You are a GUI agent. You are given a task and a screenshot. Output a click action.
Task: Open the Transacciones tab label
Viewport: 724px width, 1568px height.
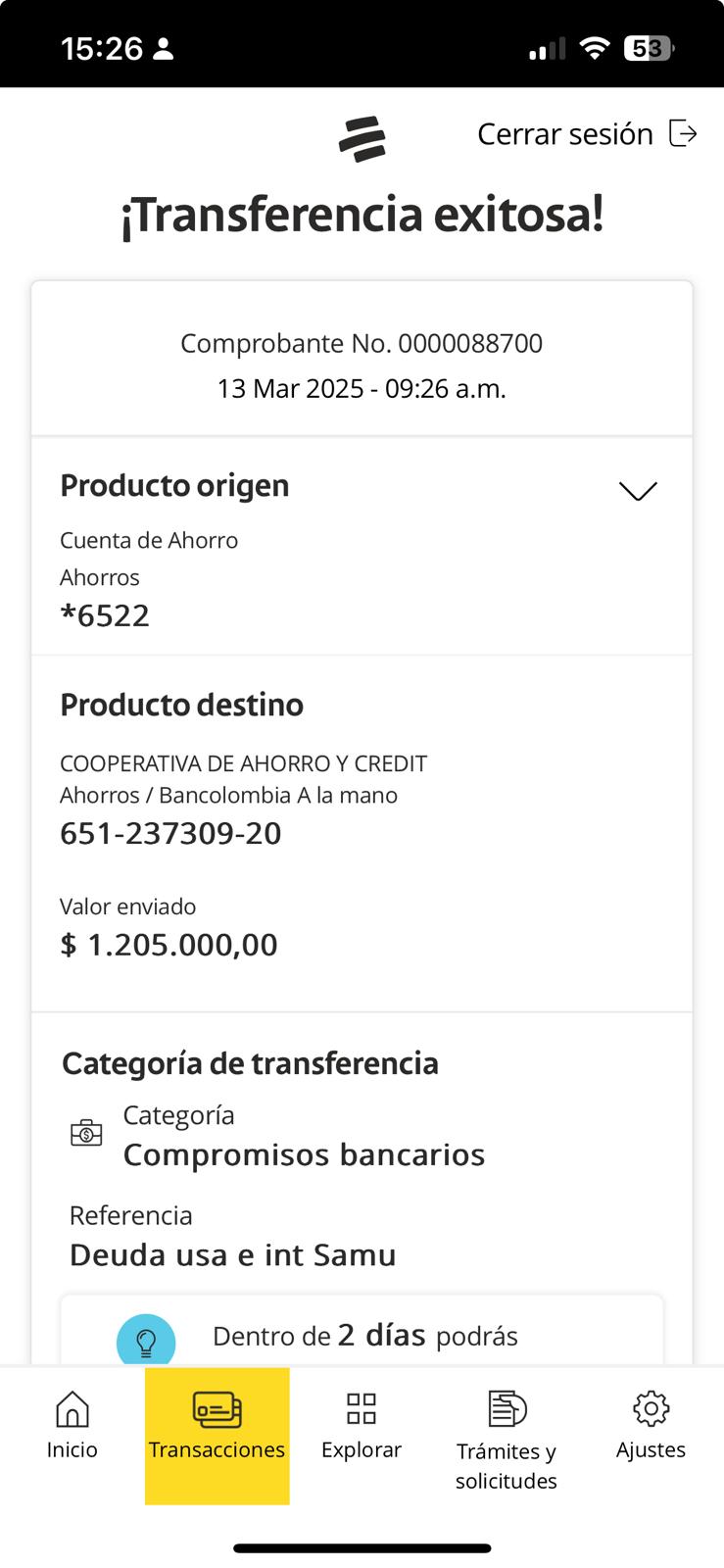(217, 1450)
